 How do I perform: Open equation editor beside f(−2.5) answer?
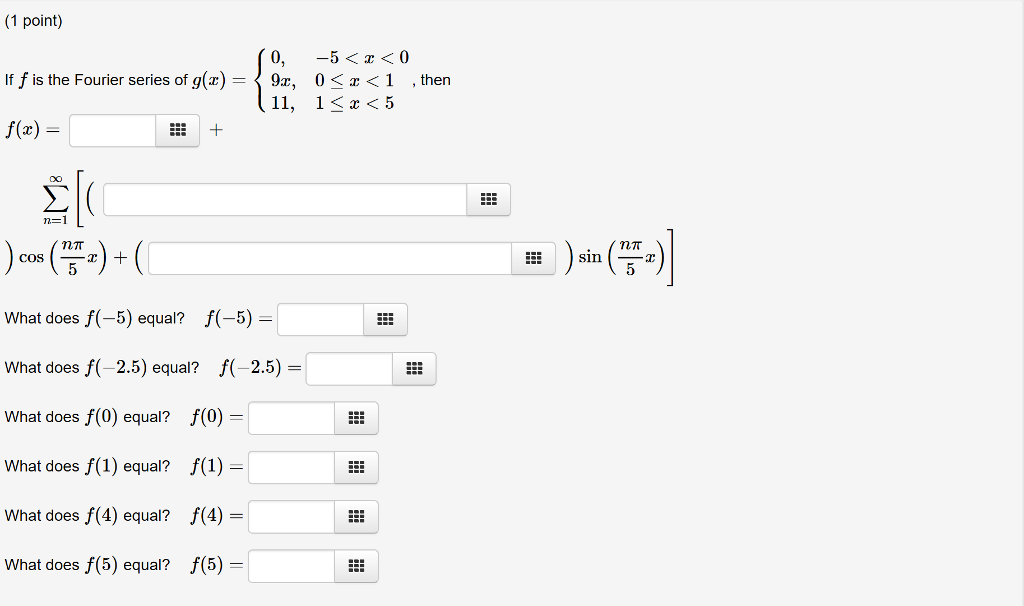point(414,369)
